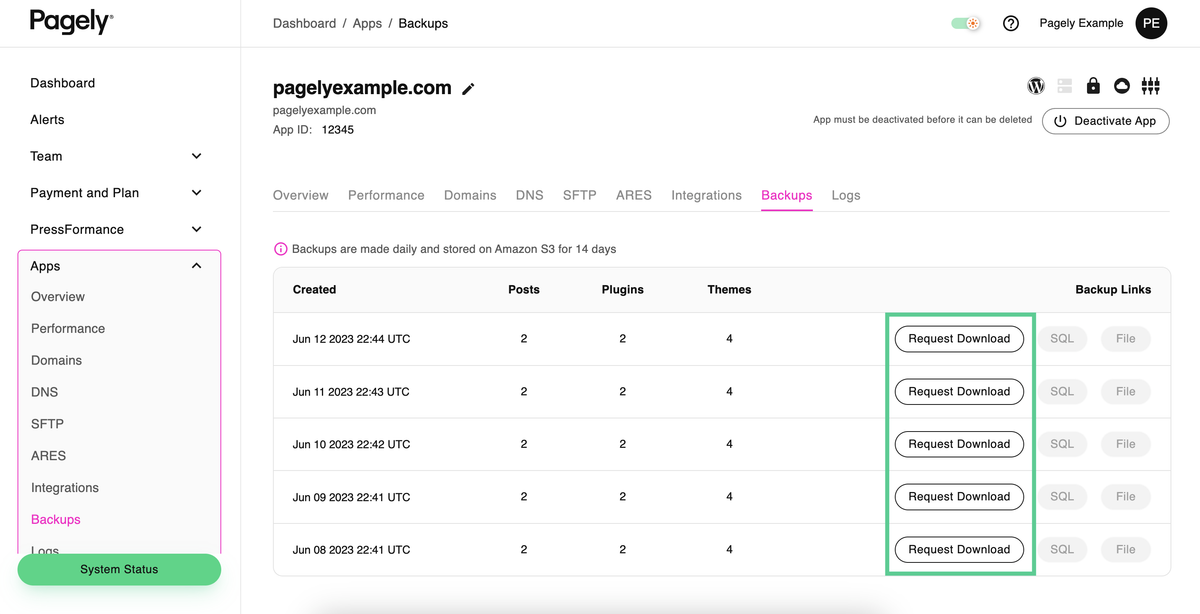Request download for Jun 09 2023 backup
The height and width of the screenshot is (614, 1200).
[959, 497]
